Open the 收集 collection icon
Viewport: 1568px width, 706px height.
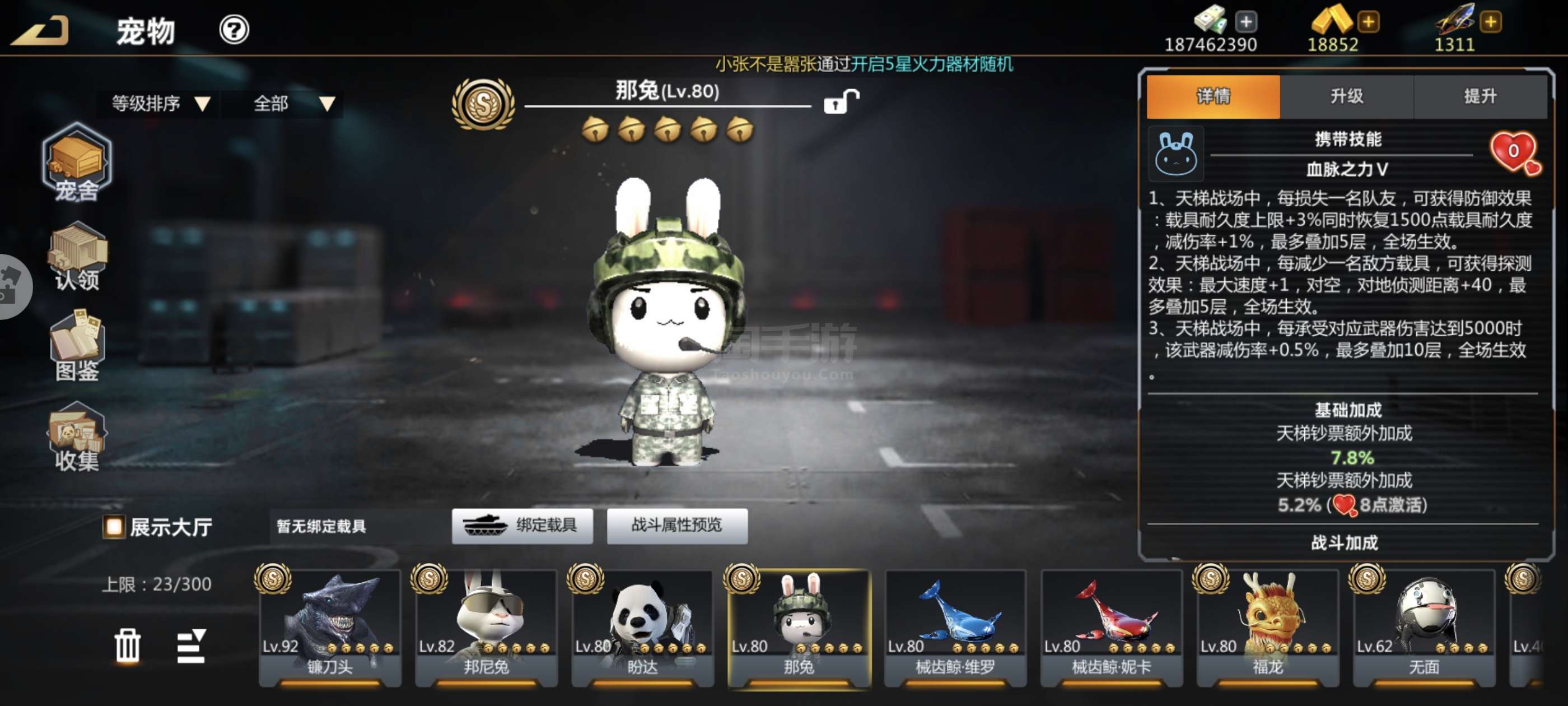pyautogui.click(x=77, y=436)
